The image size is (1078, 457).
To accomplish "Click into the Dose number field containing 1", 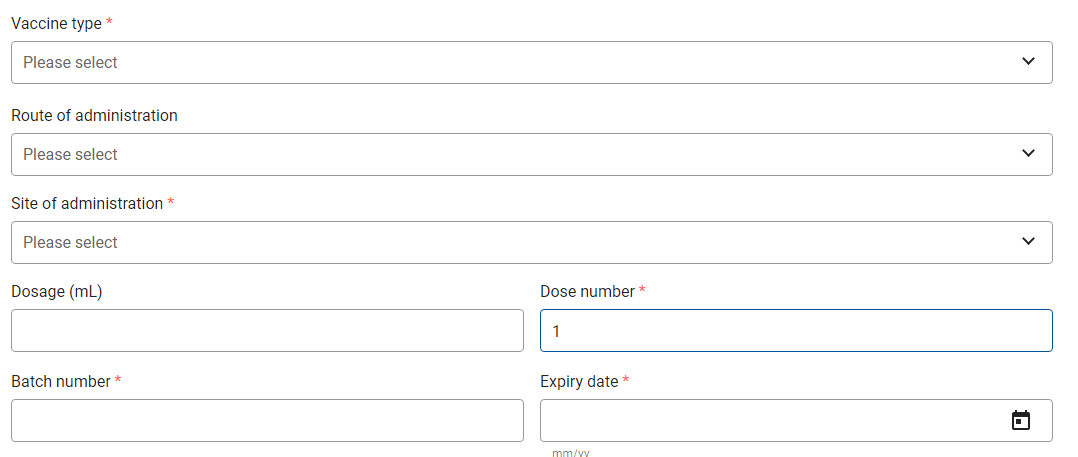I will coord(796,331).
